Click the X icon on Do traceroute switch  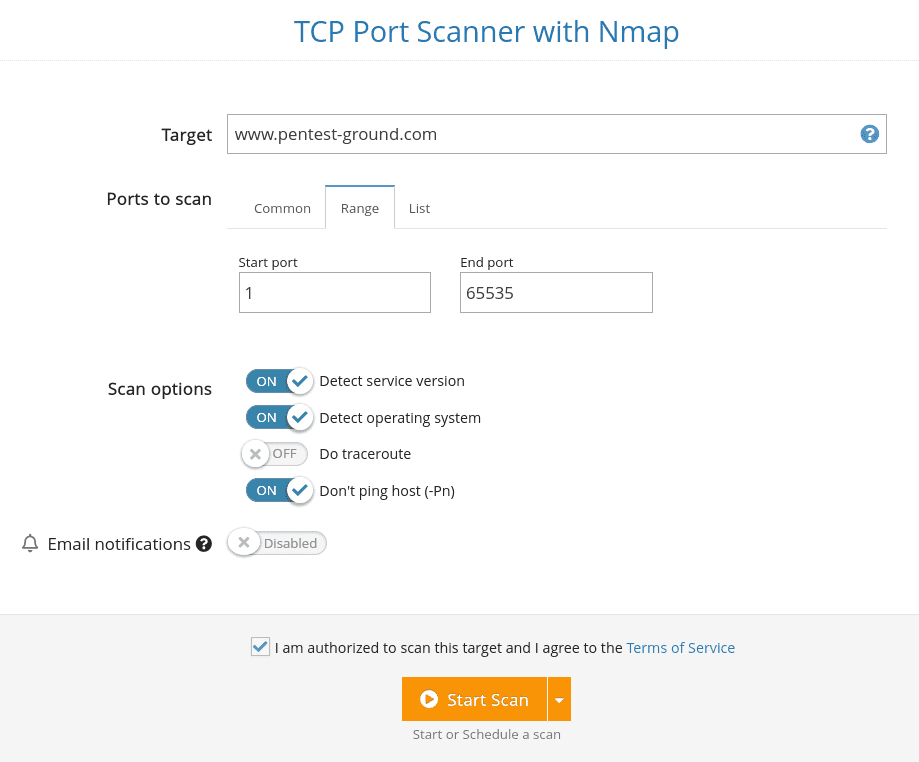click(x=255, y=453)
